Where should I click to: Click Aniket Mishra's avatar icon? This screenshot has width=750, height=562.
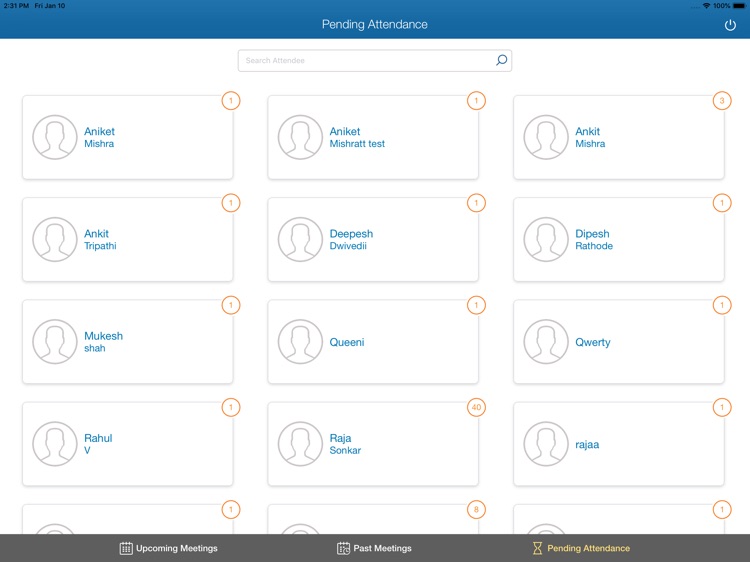click(55, 137)
